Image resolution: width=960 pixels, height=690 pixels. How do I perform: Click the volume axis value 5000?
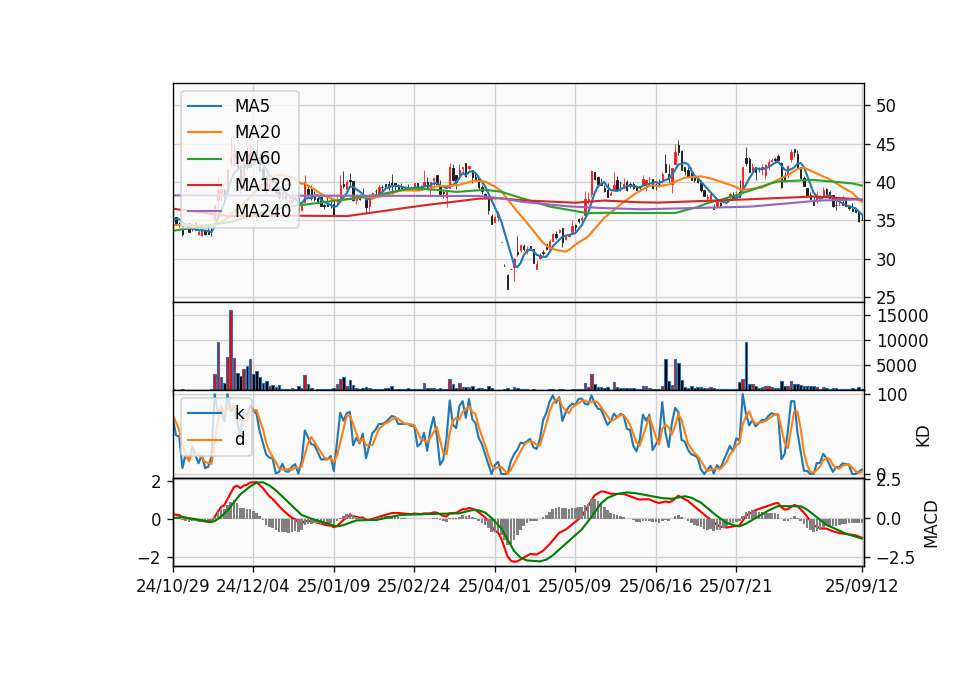[897, 366]
